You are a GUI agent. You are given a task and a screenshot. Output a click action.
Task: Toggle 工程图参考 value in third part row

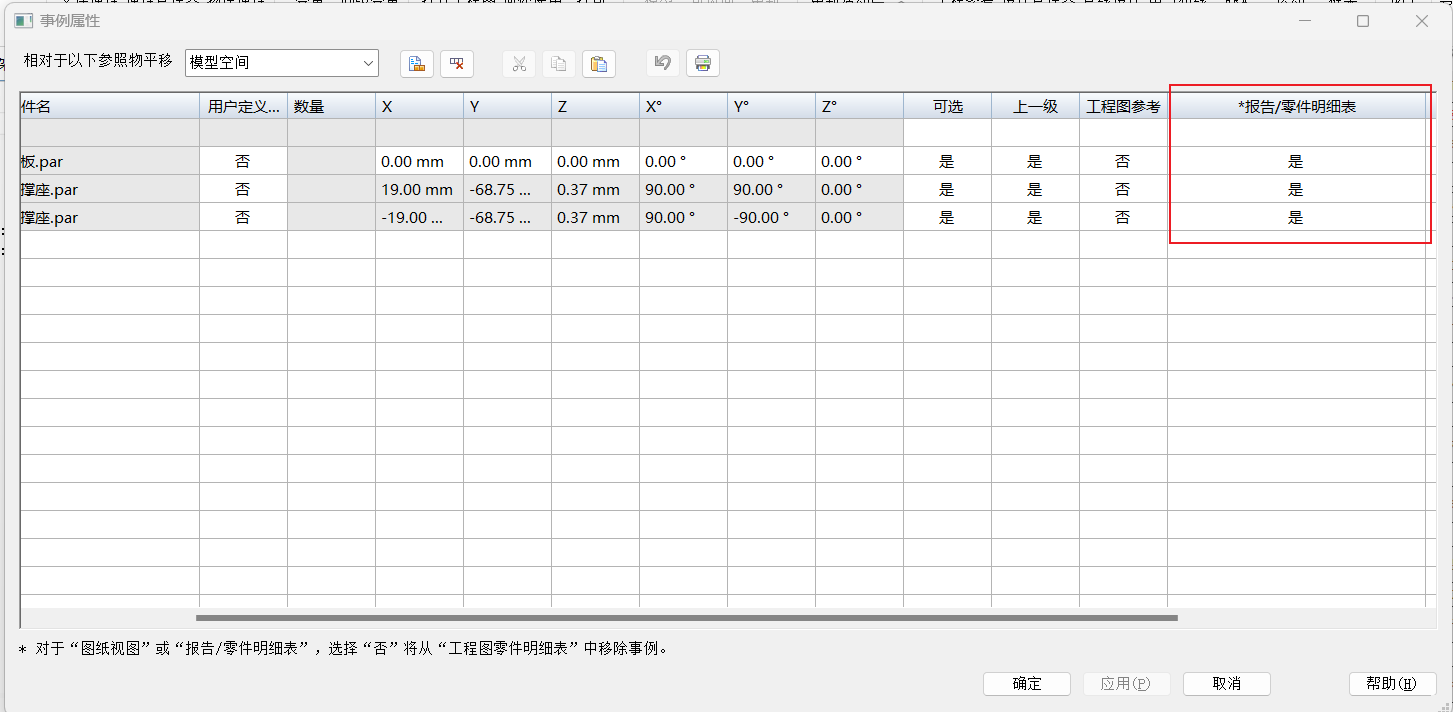[1123, 217]
